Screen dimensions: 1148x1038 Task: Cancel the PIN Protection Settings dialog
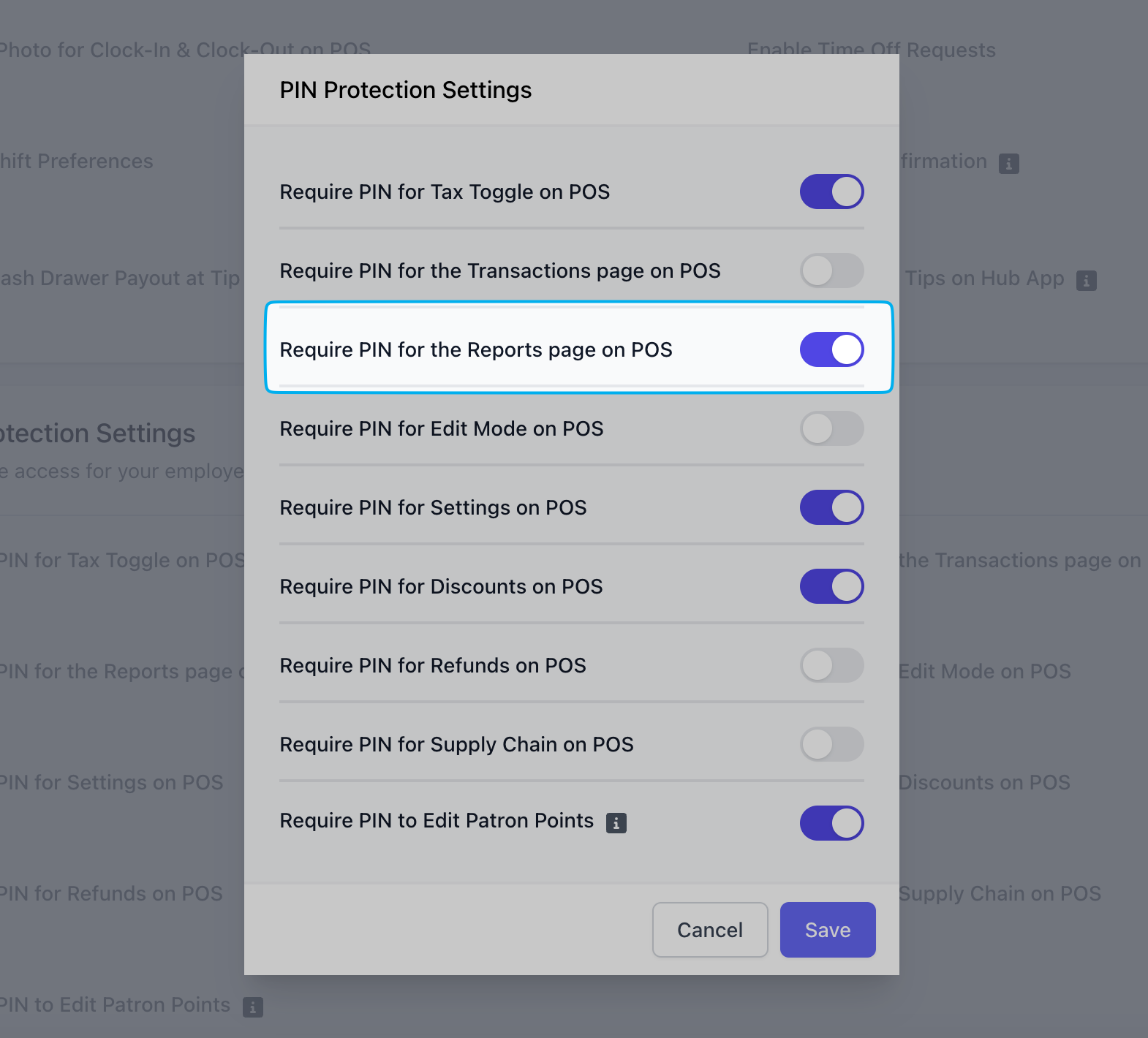pos(709,930)
